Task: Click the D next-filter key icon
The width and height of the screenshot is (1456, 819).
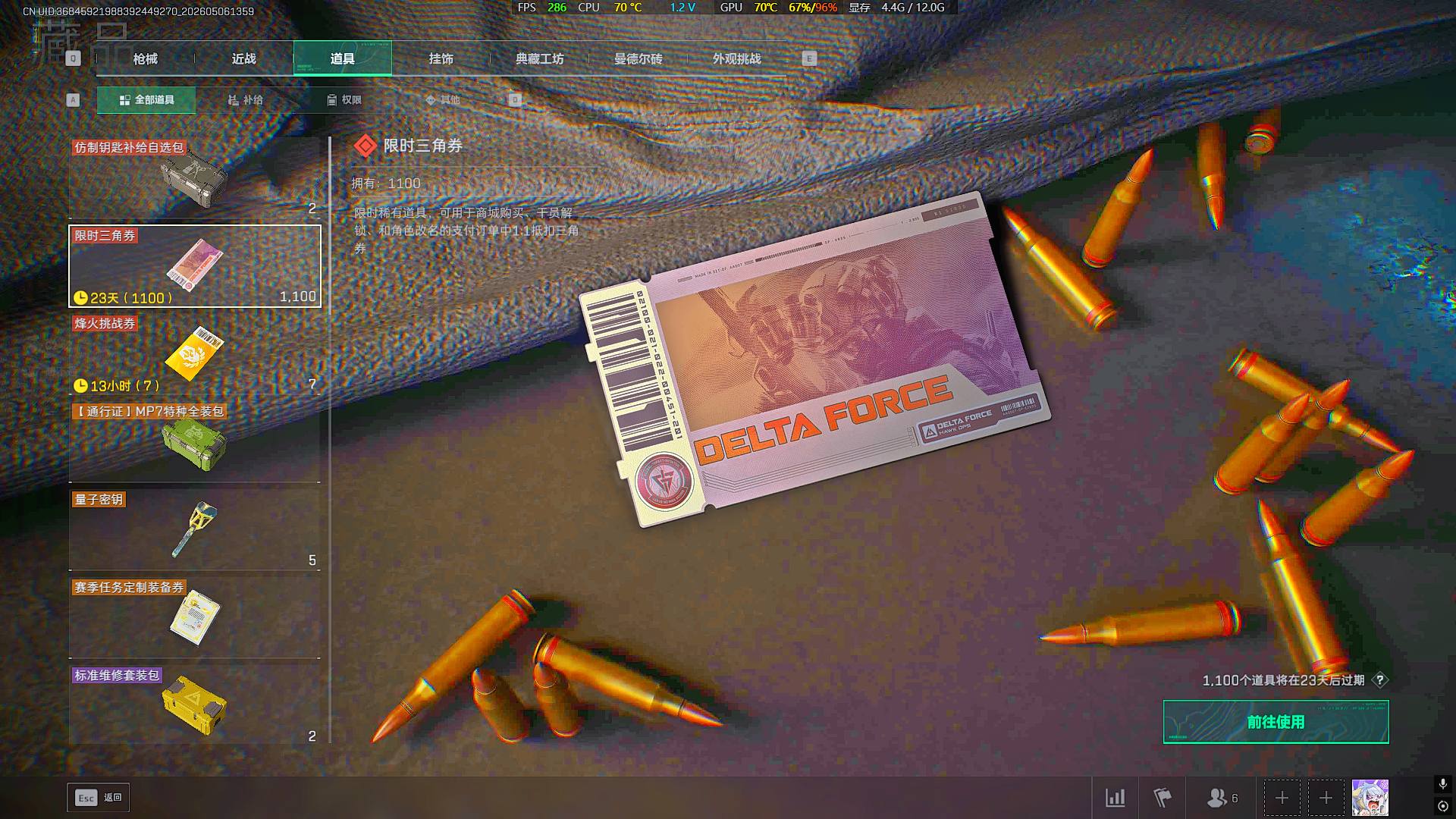Action: (x=515, y=100)
